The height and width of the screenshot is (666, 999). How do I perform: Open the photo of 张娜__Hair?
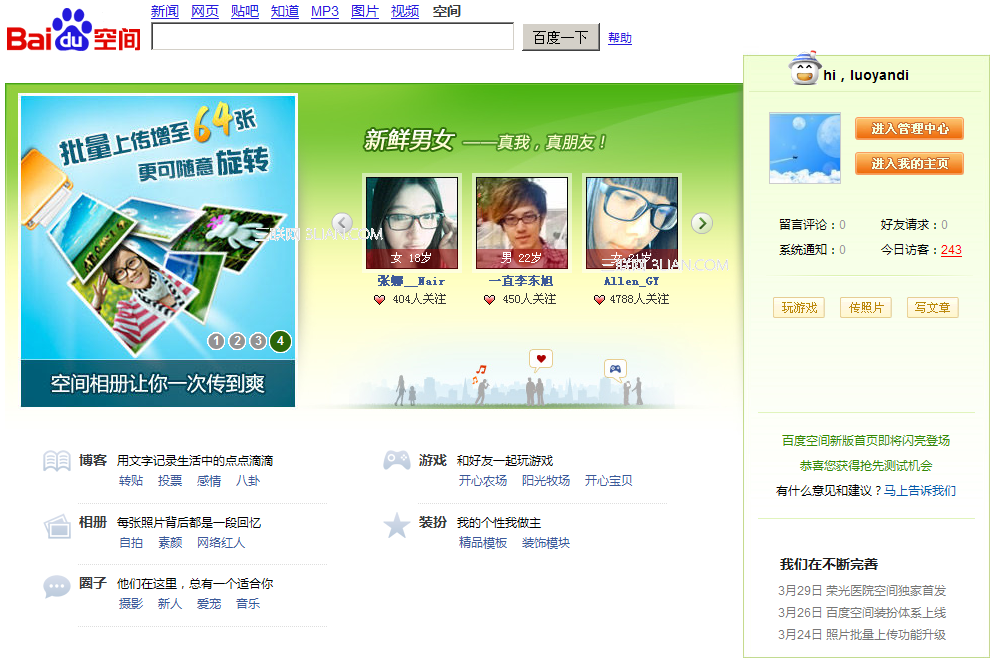[412, 222]
